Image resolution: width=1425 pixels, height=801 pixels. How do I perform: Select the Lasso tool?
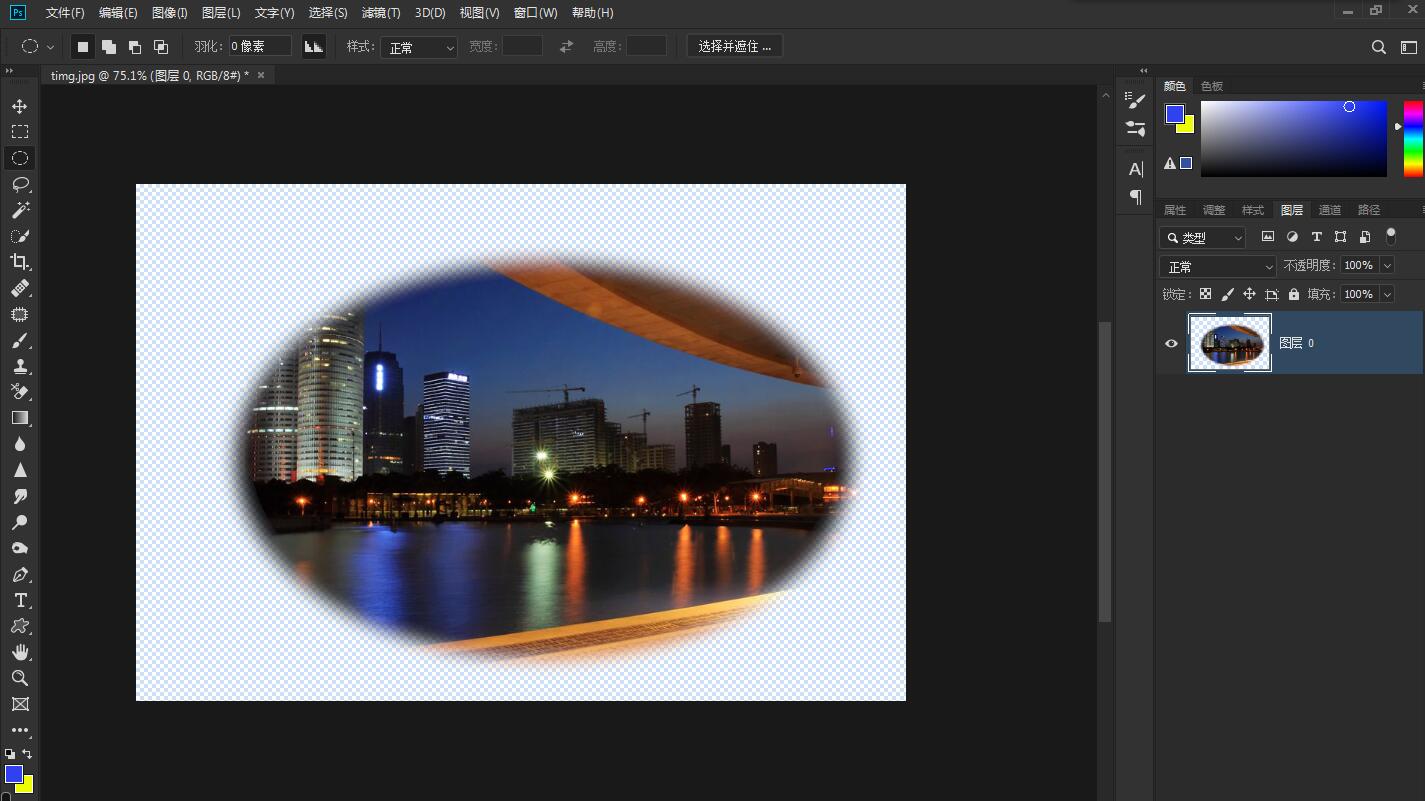20,184
